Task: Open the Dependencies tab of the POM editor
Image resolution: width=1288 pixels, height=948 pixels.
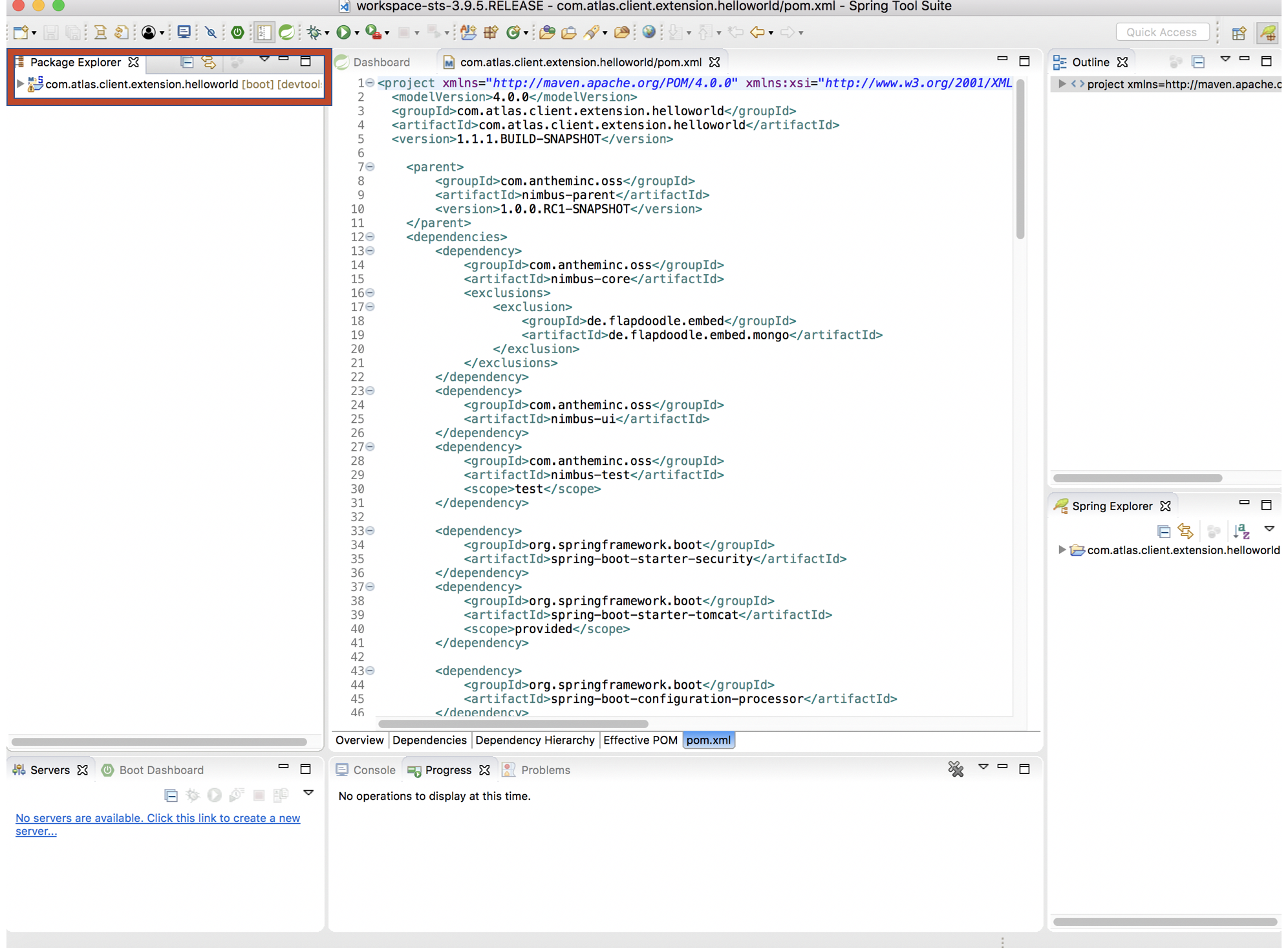Action: click(429, 740)
